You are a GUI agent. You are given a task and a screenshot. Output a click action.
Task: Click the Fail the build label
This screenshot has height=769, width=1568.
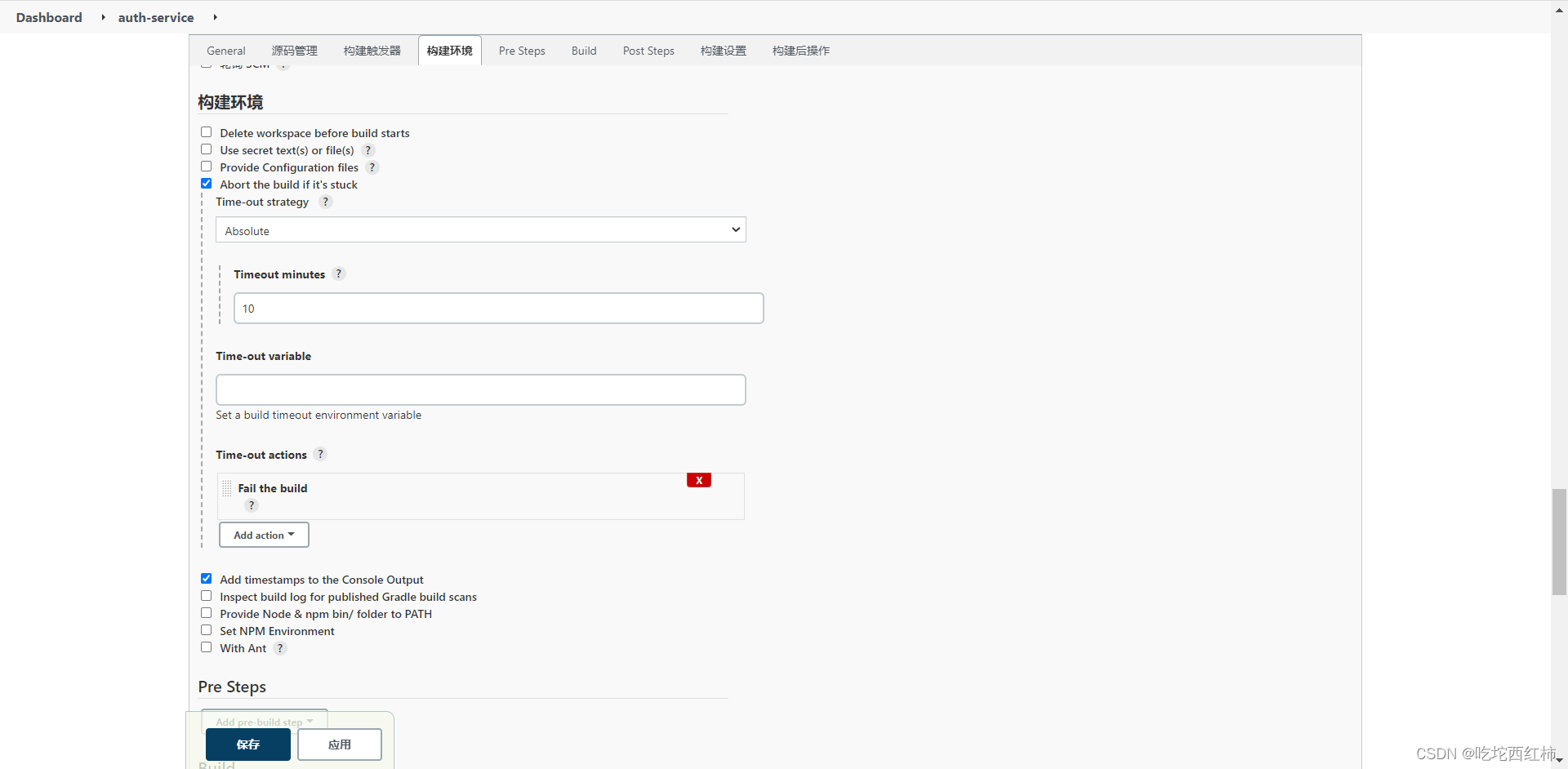(x=273, y=488)
